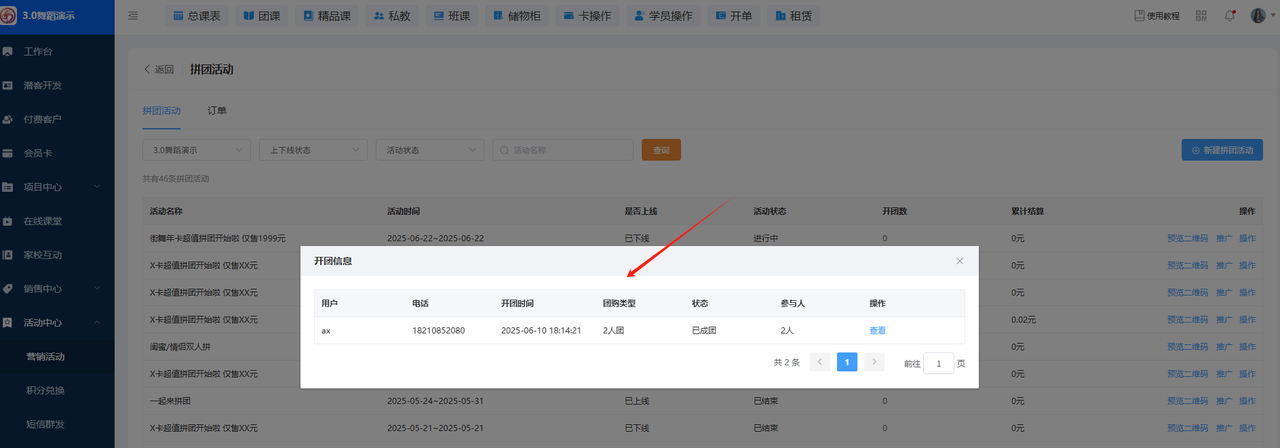Click the 使用教程 tutorial icon
The height and width of the screenshot is (448, 1280).
pos(1139,16)
